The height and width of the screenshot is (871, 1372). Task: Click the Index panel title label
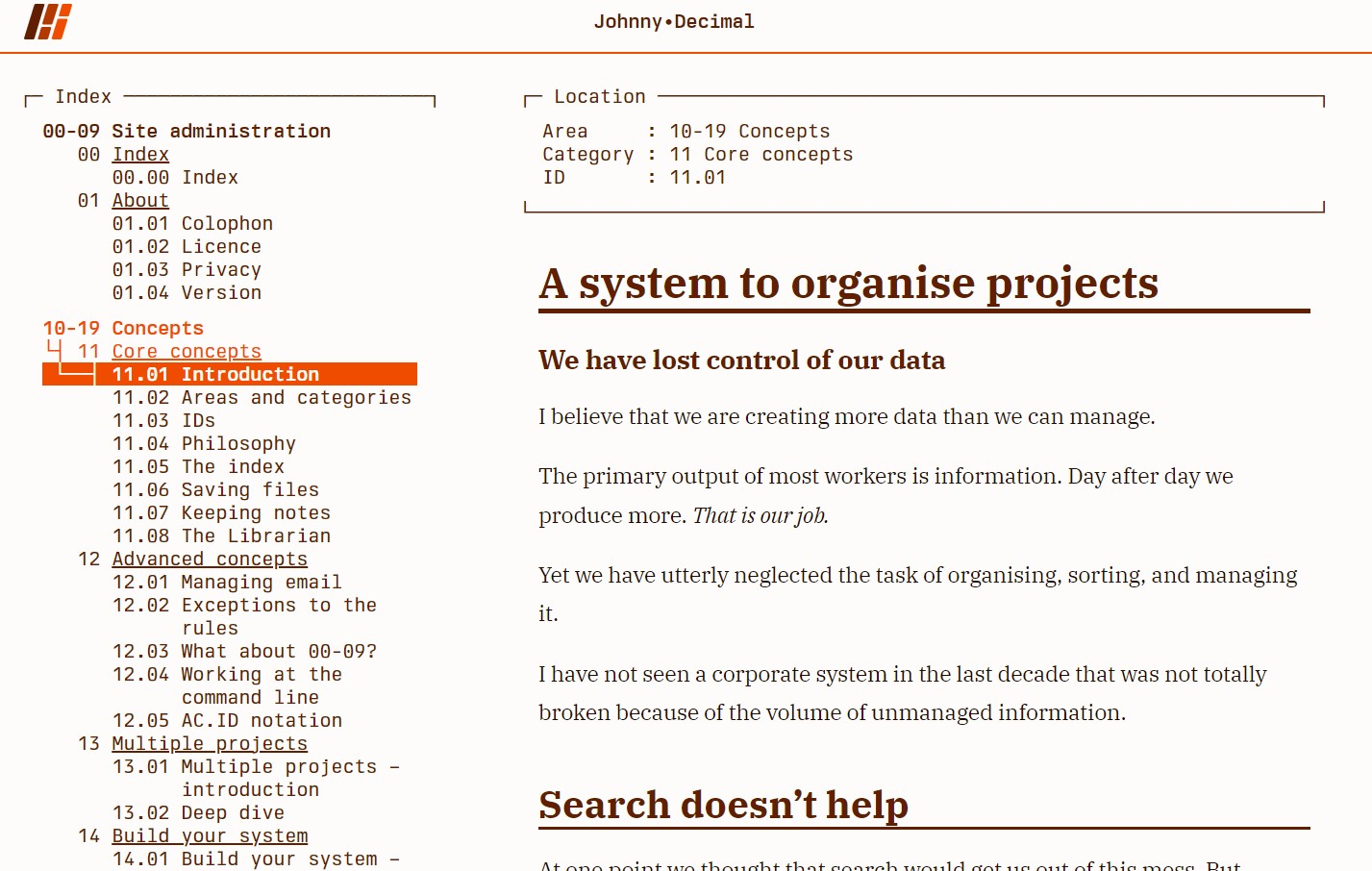tap(84, 97)
